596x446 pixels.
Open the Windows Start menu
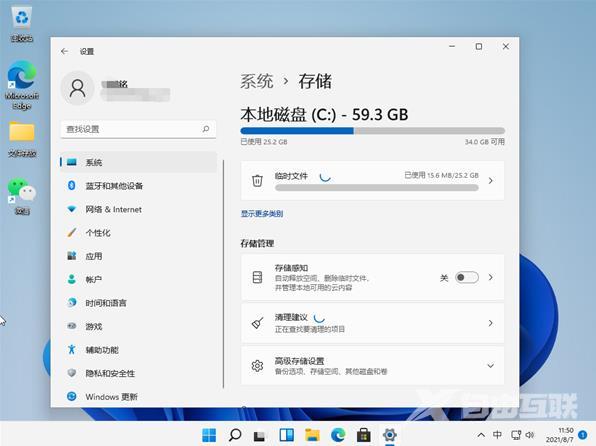pos(209,435)
